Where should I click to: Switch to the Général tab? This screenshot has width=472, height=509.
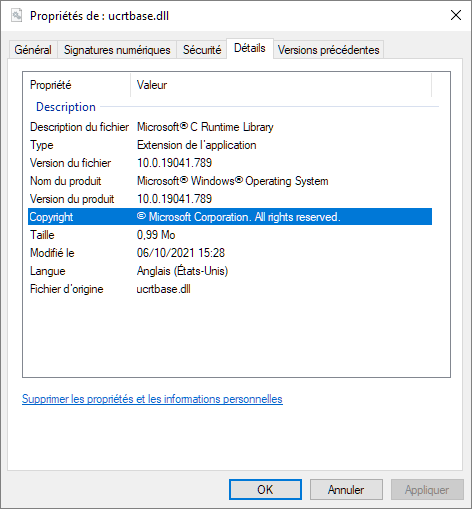pos(33,50)
